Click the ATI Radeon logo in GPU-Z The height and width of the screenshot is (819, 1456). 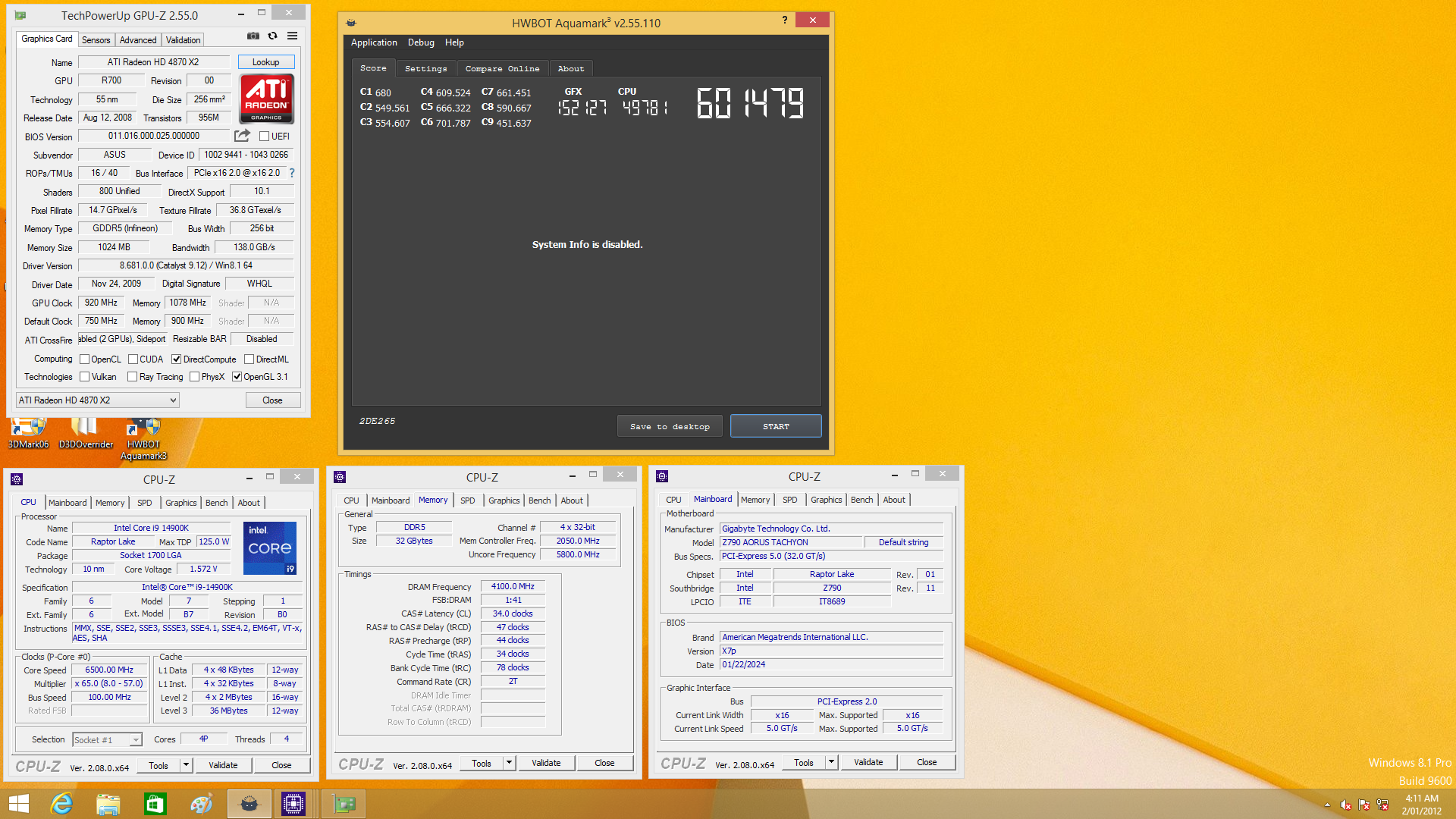(x=267, y=99)
